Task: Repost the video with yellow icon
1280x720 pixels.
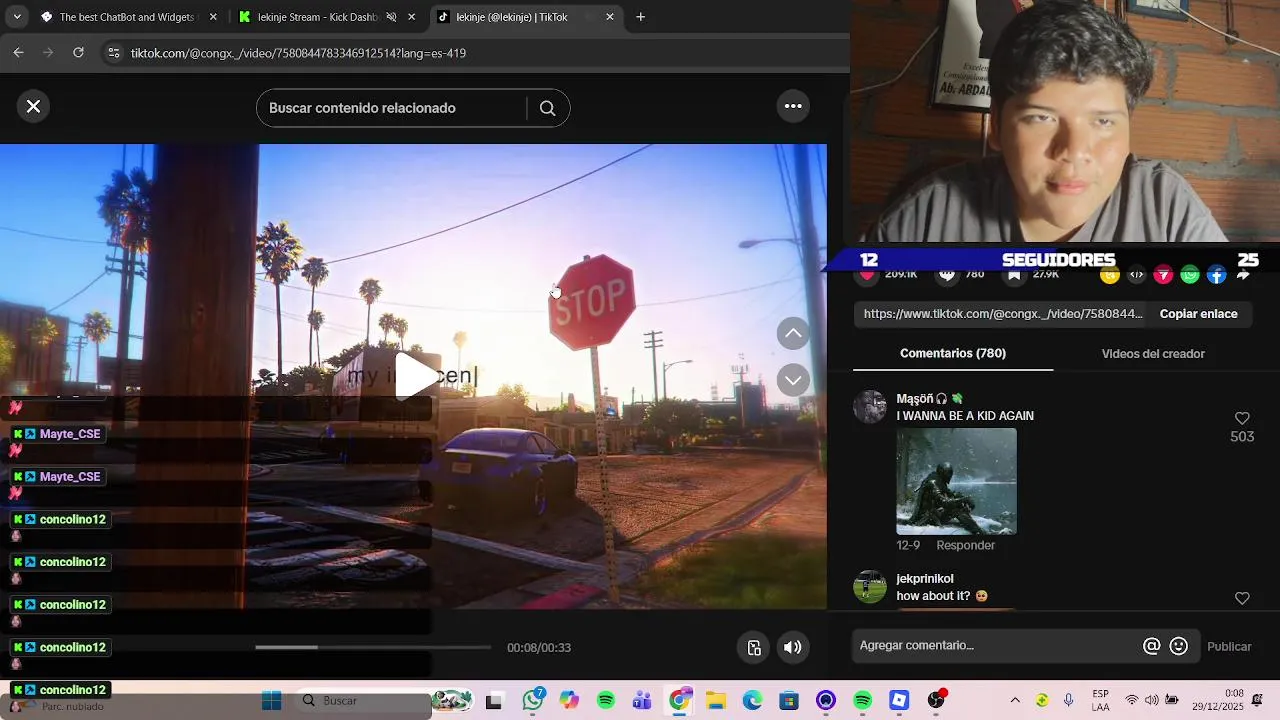Action: [x=1109, y=274]
